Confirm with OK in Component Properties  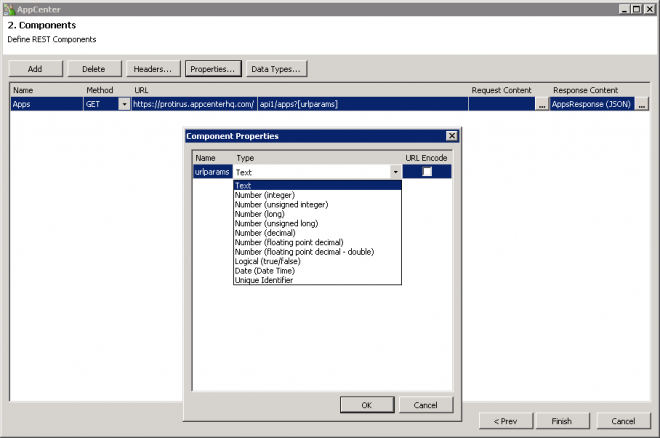pyautogui.click(x=367, y=405)
